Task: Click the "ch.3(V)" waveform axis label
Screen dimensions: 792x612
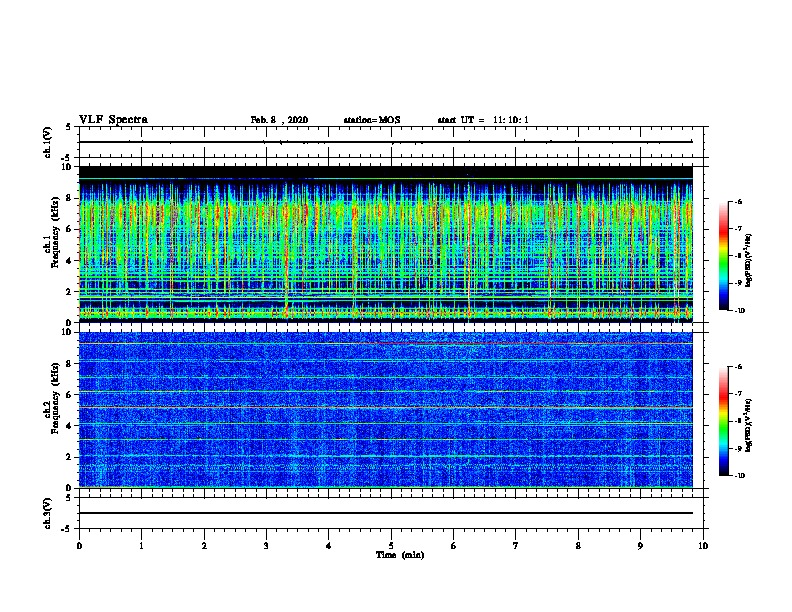Action: coord(47,513)
